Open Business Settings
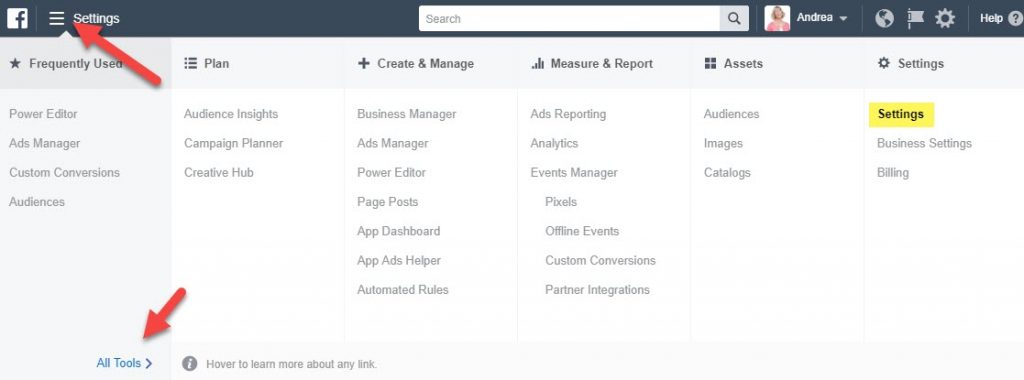Viewport: 1024px width, 380px height. point(924,143)
